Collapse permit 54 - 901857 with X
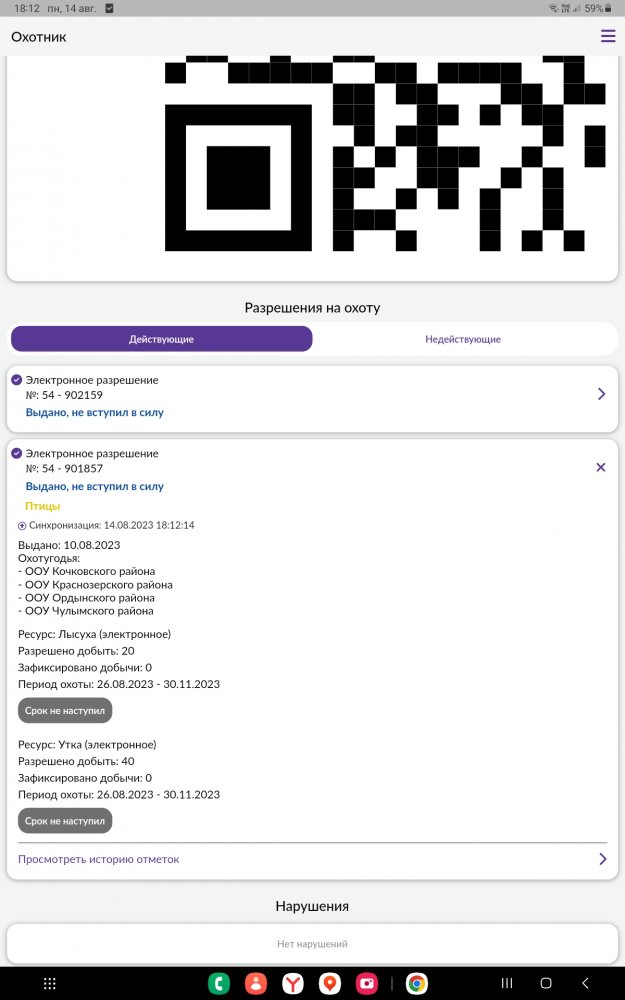Screen dimensions: 625x1000 [x=601, y=467]
